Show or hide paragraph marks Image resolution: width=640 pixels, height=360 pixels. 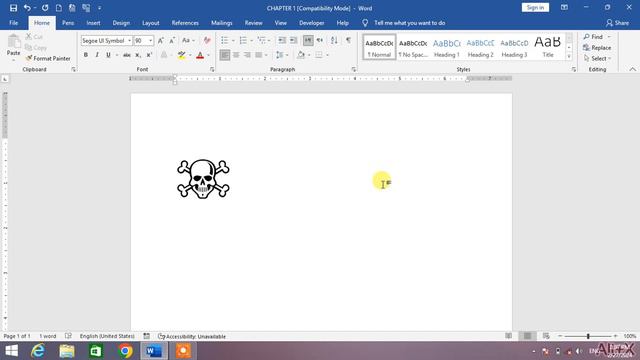coord(348,40)
